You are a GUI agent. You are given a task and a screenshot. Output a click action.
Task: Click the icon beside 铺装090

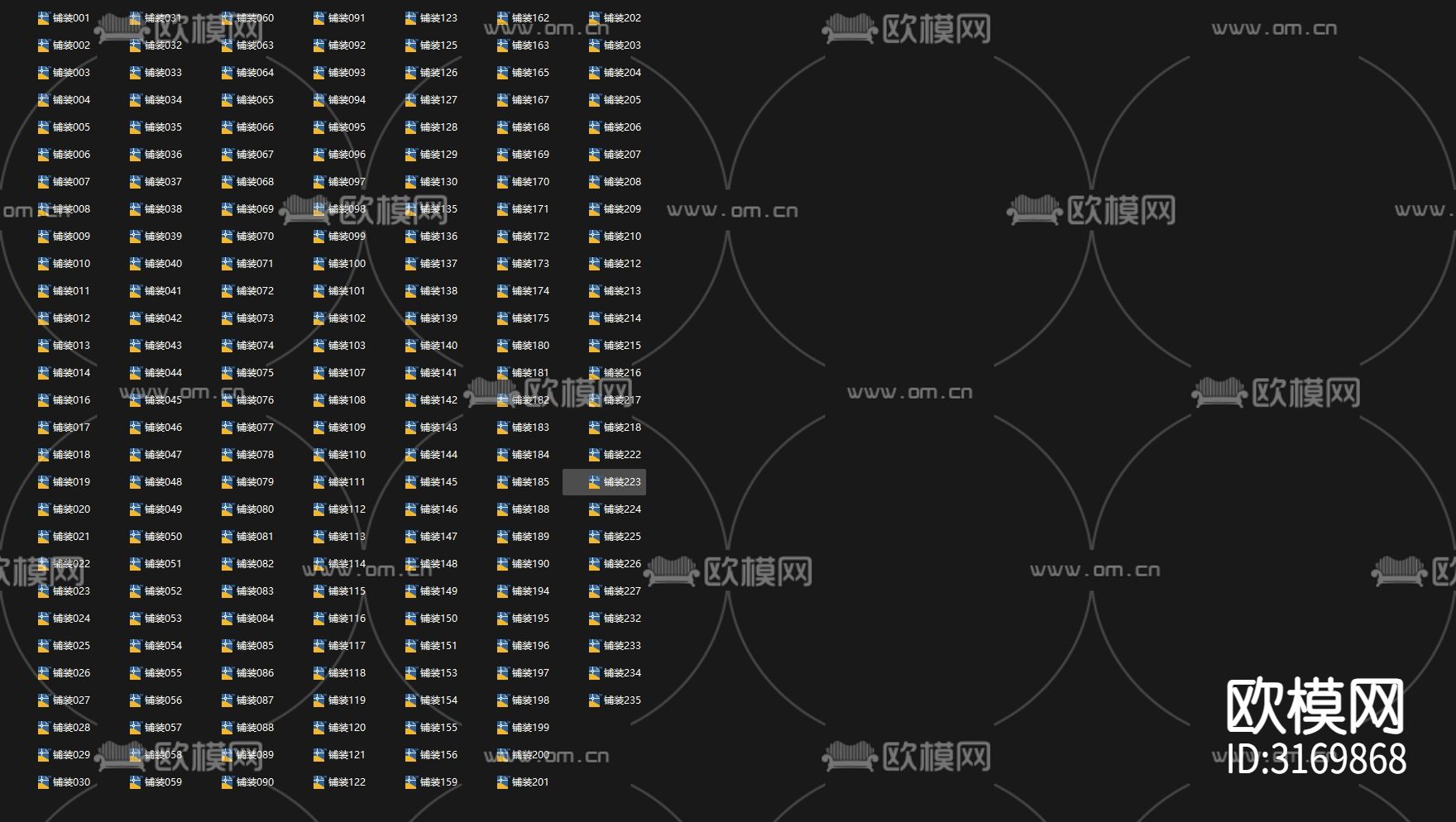pyautogui.click(x=227, y=782)
